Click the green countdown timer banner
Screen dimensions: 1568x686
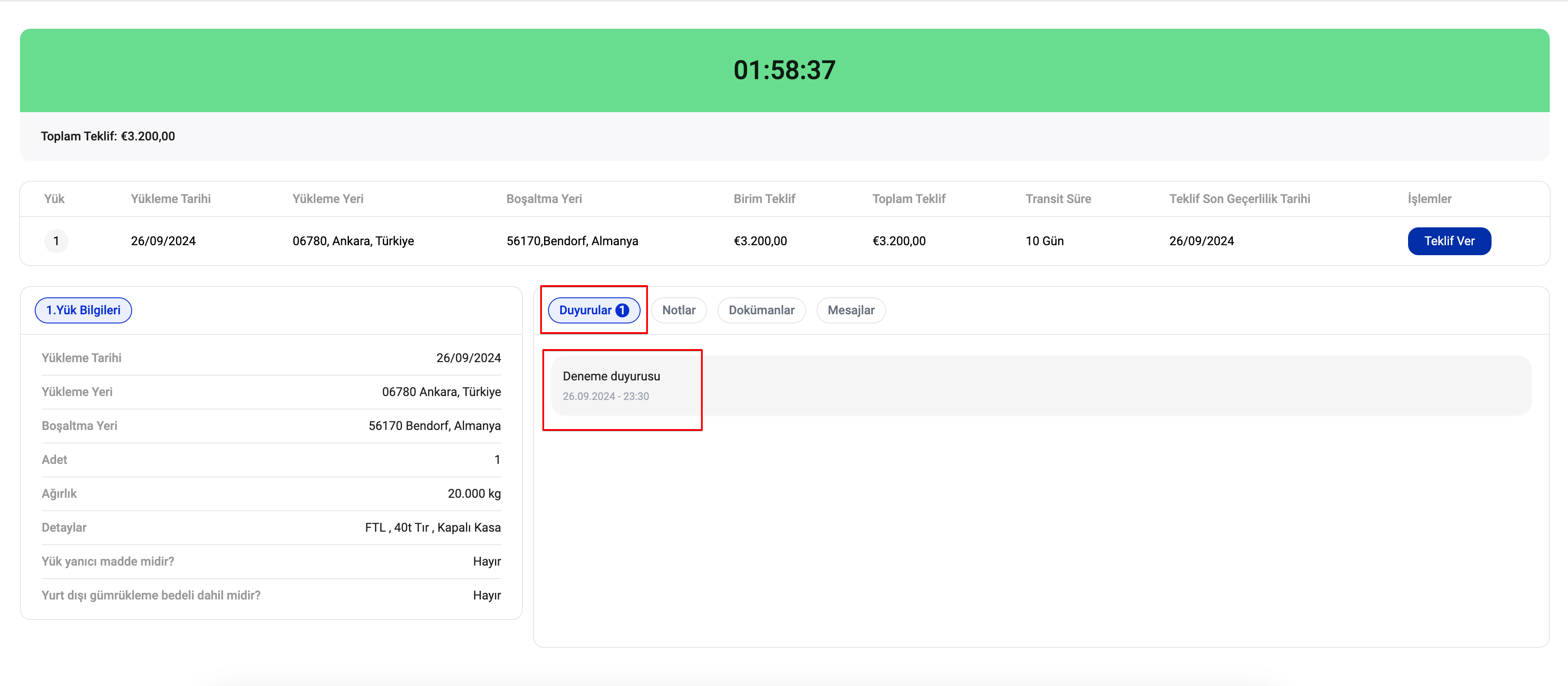click(784, 70)
